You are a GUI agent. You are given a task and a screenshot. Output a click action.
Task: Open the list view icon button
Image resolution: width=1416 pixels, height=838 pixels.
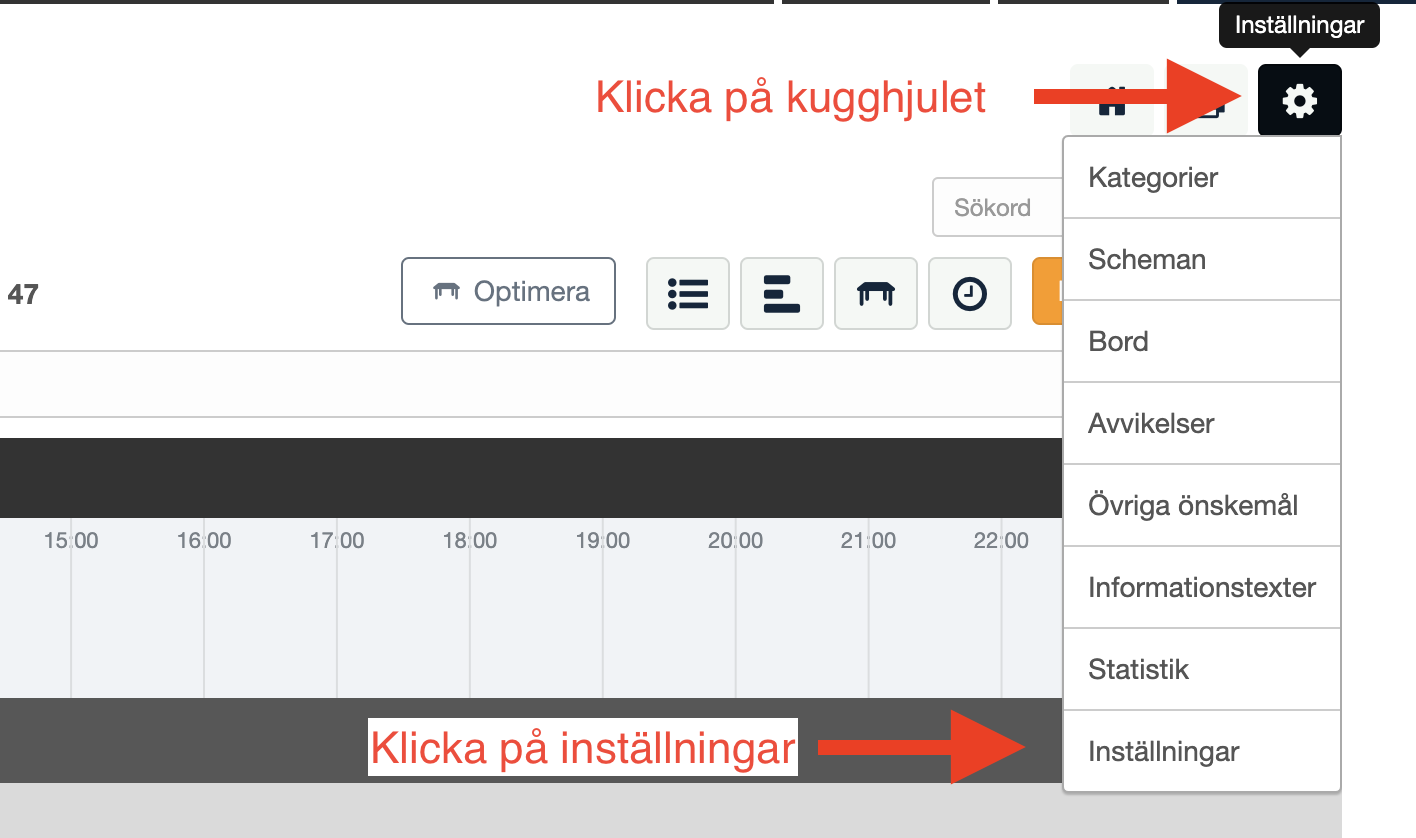(688, 293)
